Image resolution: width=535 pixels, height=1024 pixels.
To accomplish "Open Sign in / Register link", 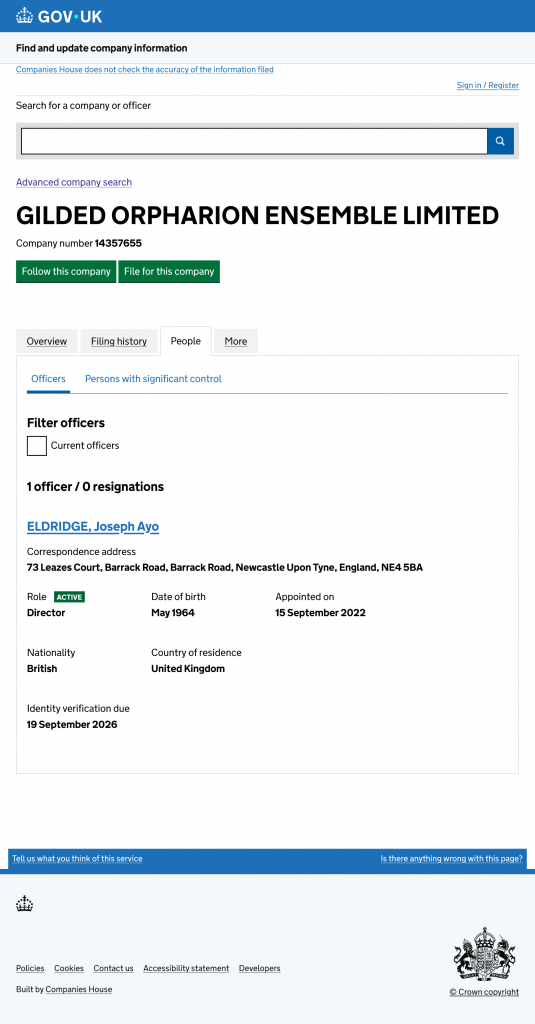I will (488, 86).
